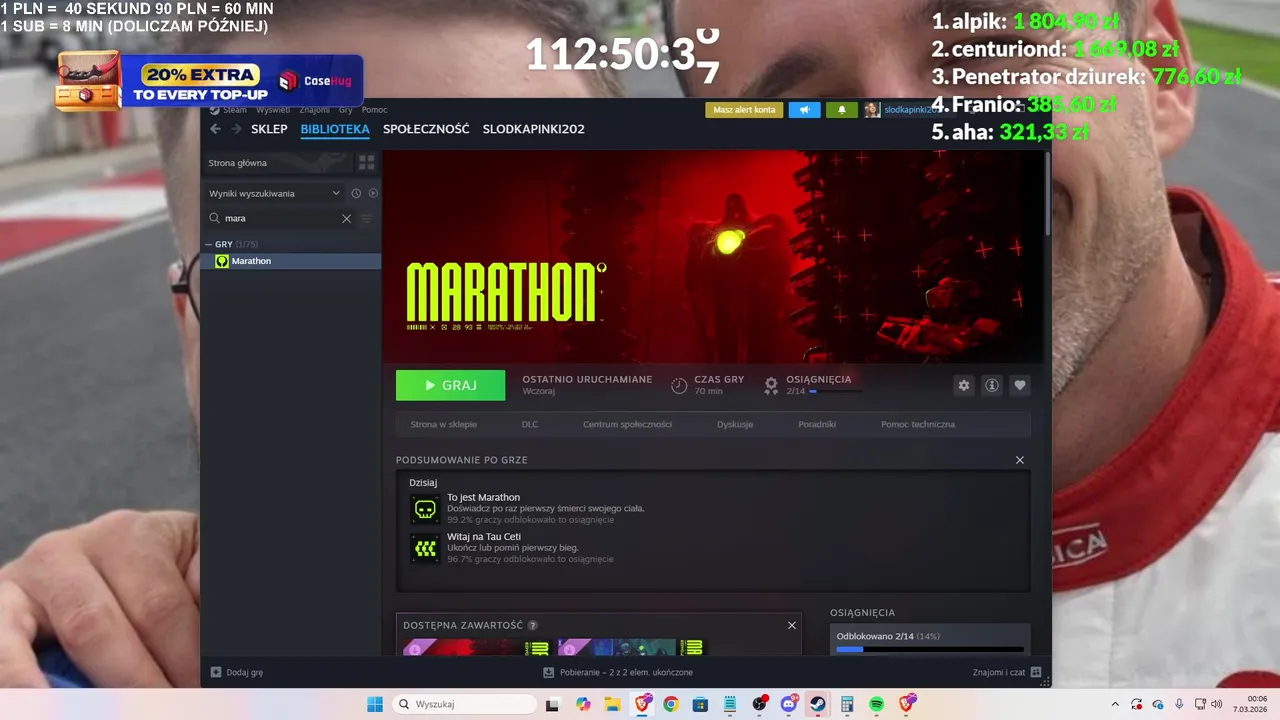The image size is (1280, 720).
Task: Open Microsoft Store from taskbar
Action: (700, 704)
